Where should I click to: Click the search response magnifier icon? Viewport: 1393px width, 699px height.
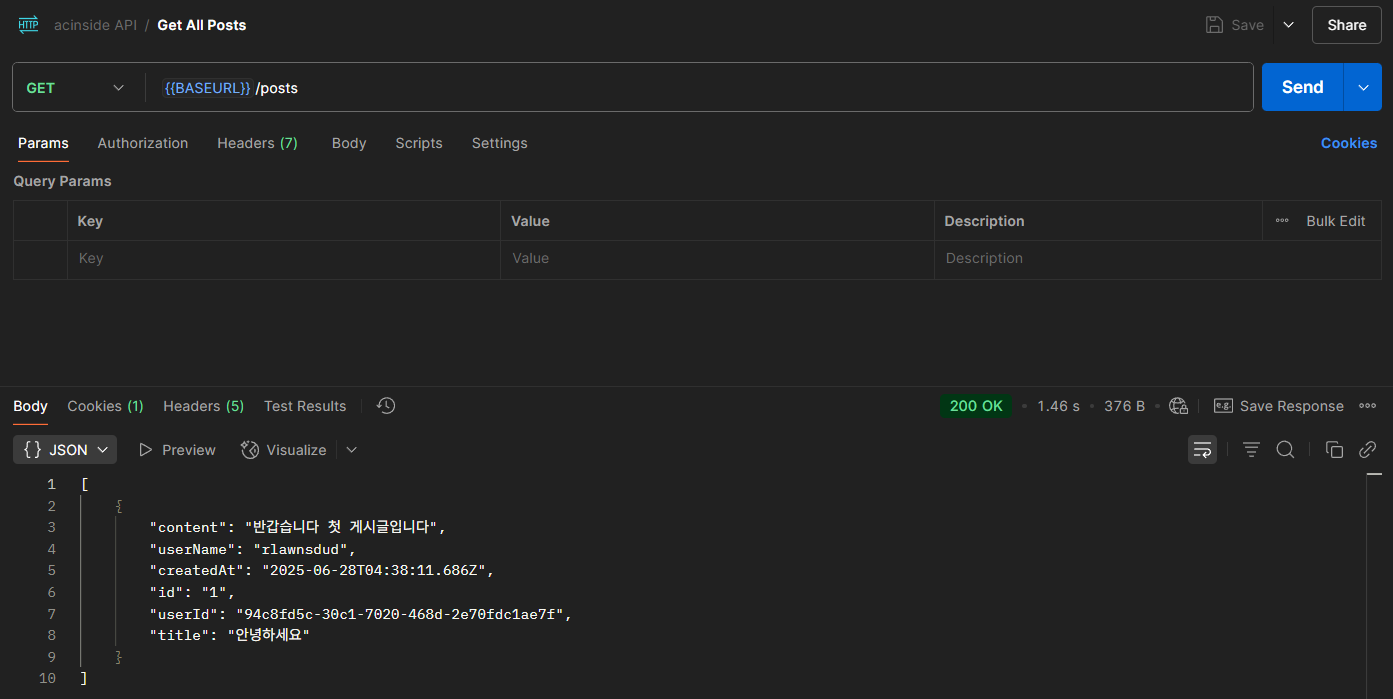pyautogui.click(x=1285, y=450)
